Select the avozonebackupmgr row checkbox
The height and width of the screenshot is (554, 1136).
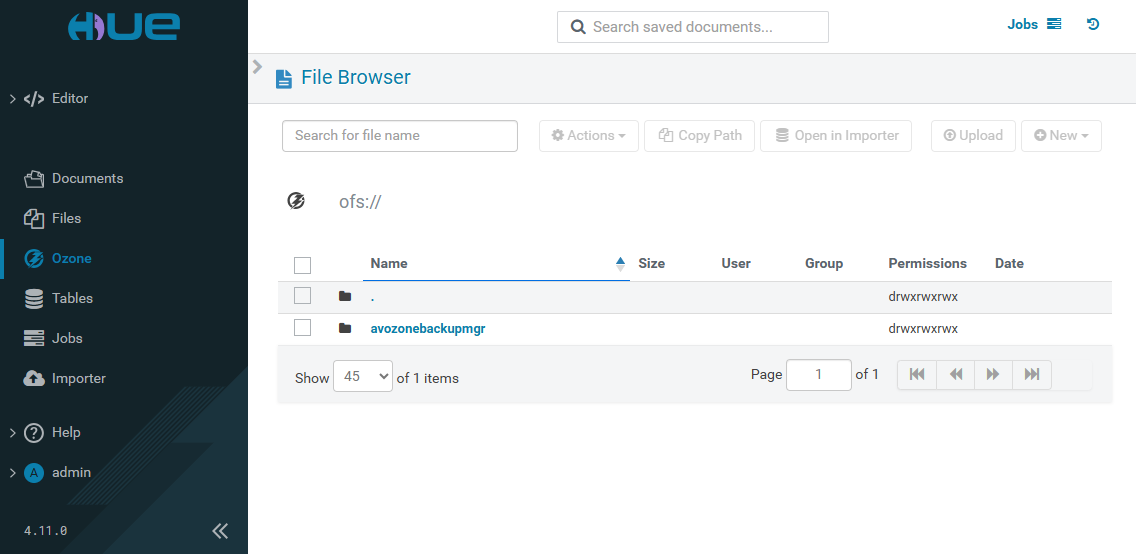pyautogui.click(x=302, y=328)
